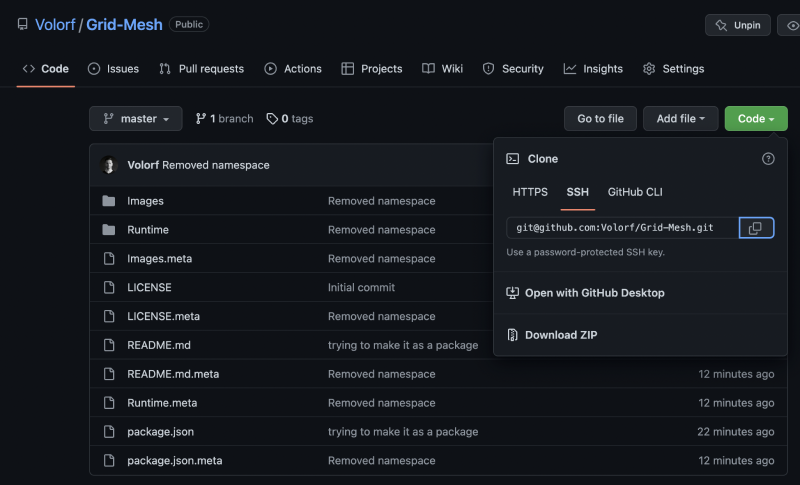Click the Runtime folder icon
The height and width of the screenshot is (485, 800).
point(109,230)
